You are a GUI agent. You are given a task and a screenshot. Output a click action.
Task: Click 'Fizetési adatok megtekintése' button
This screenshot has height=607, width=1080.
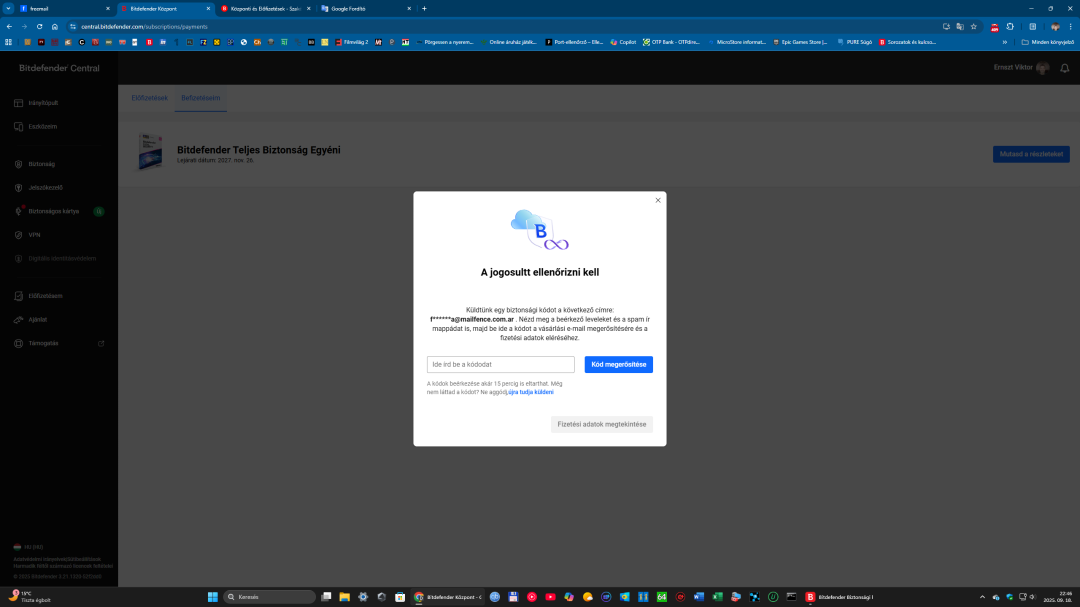pyautogui.click(x=601, y=424)
